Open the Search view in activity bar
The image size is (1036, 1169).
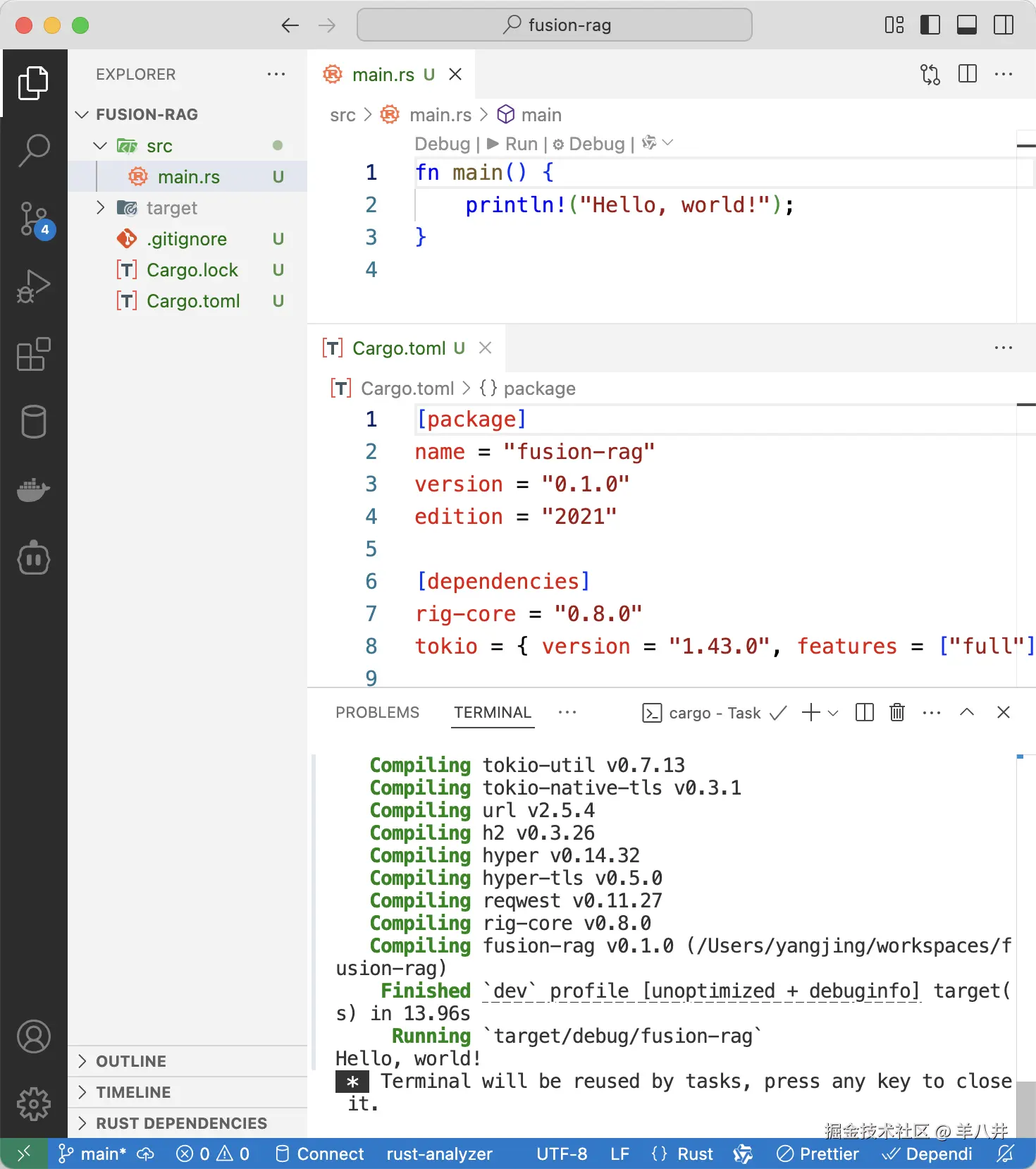(33, 150)
